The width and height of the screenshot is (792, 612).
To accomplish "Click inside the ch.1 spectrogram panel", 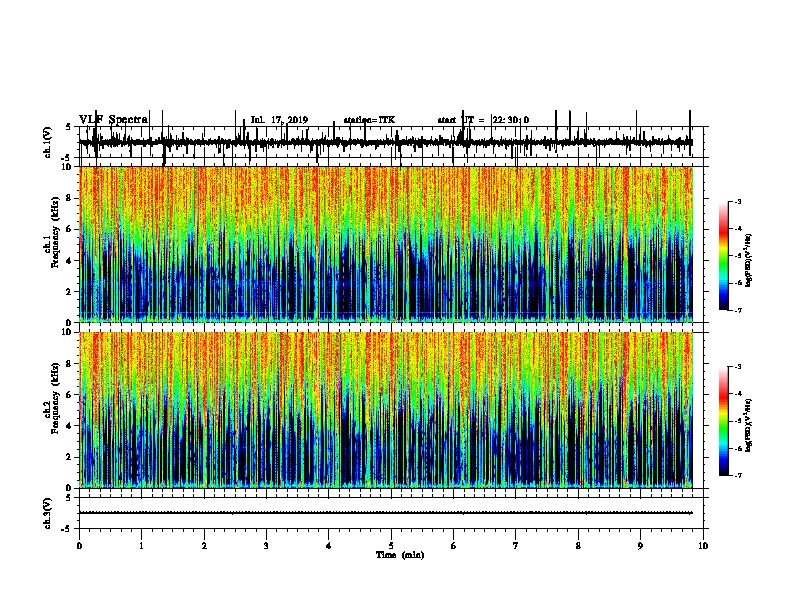I will tap(386, 244).
